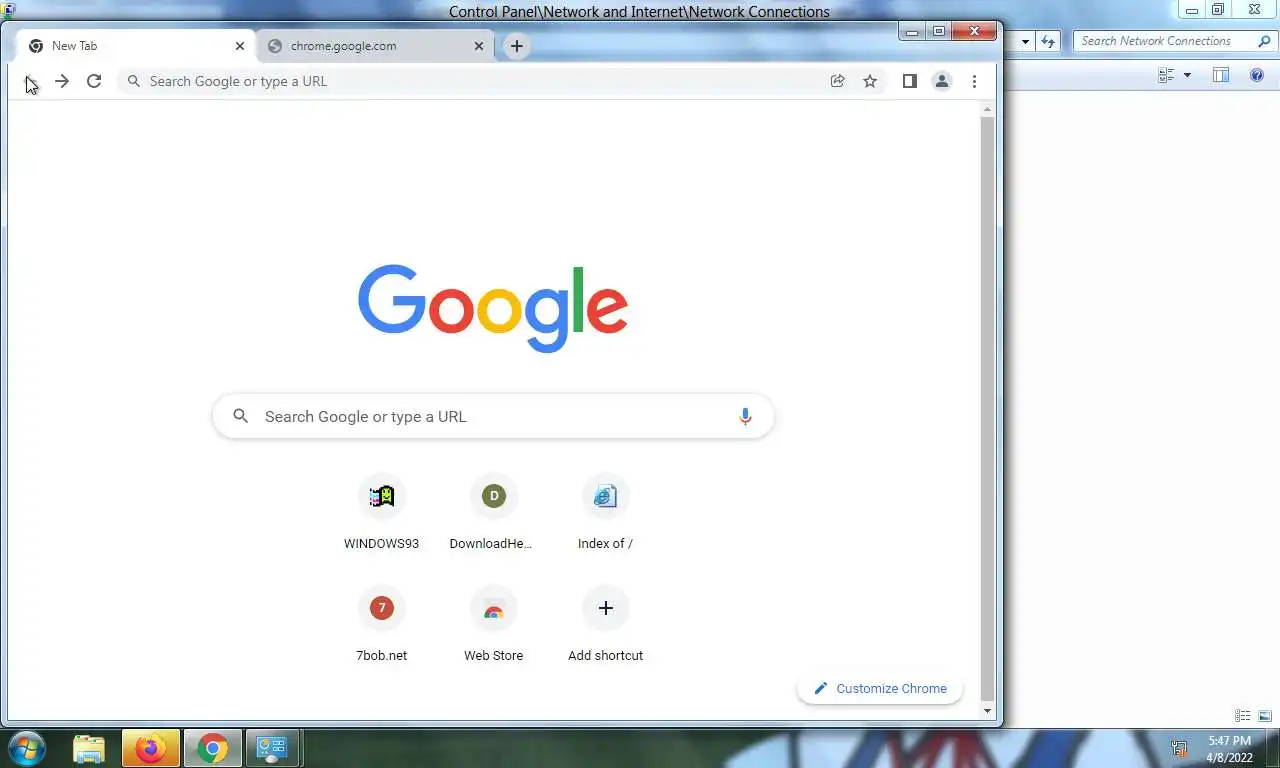The image size is (1280, 768).
Task: Open the WINDOWS93 shortcut
Action: pyautogui.click(x=381, y=513)
